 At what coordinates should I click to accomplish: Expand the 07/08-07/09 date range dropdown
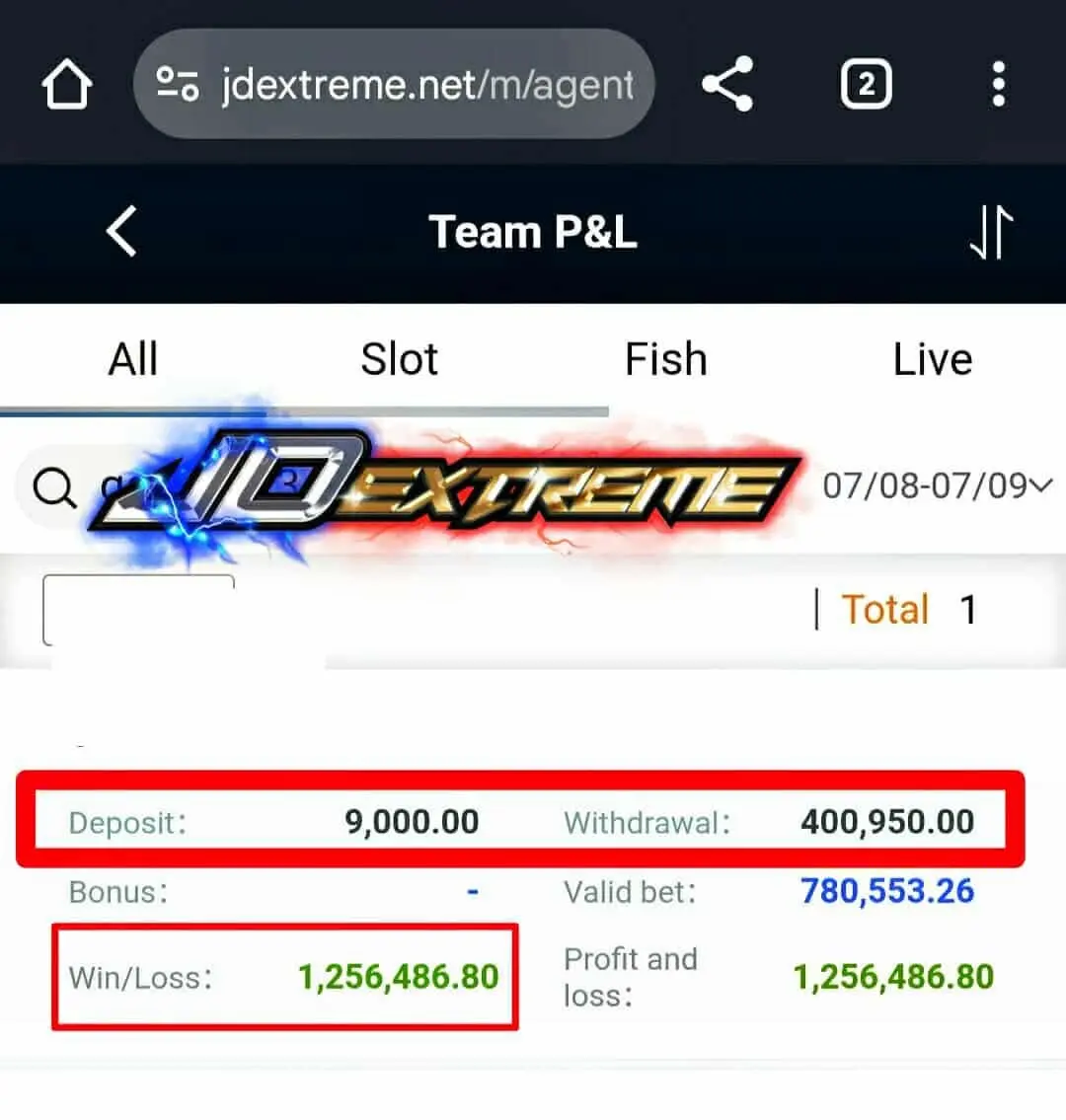(938, 485)
